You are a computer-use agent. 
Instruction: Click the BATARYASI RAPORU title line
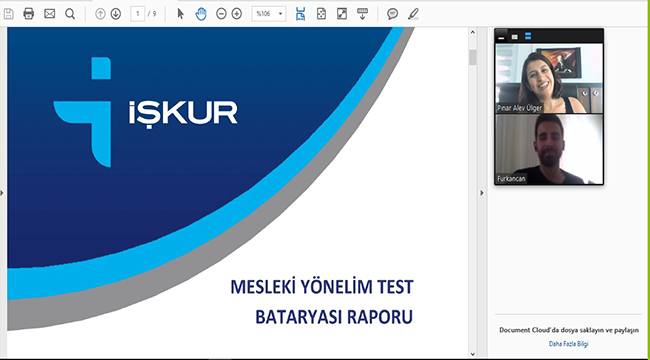point(334,317)
